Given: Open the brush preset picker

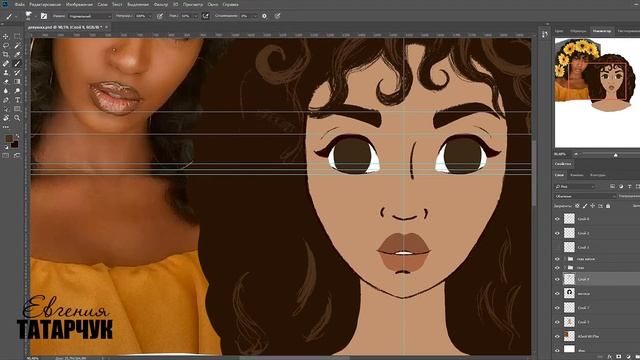Looking at the screenshot, I should pos(29,16).
